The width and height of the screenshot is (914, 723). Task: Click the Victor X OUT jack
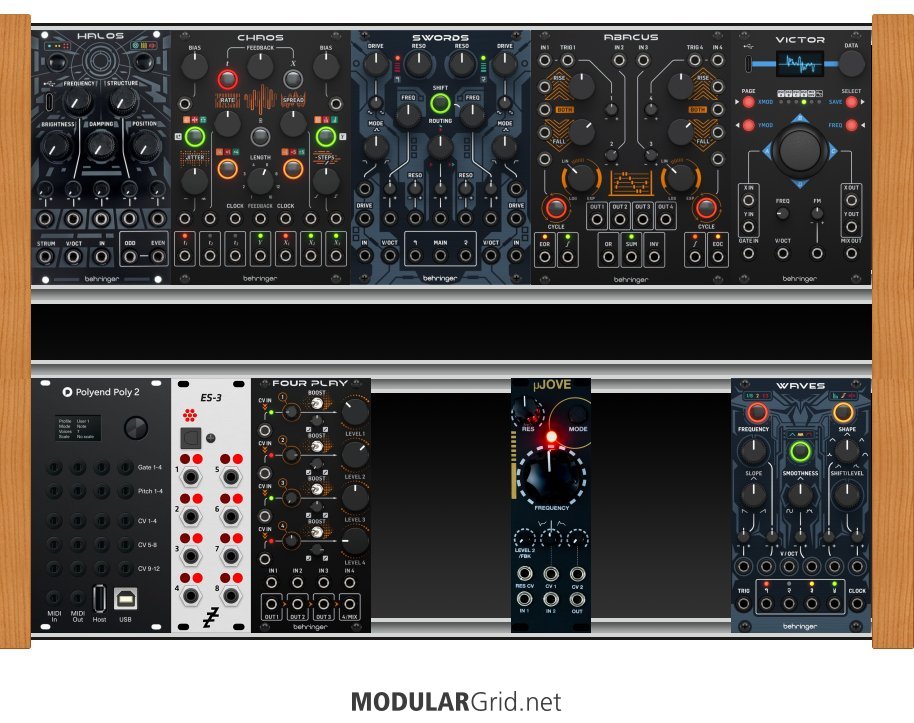tap(852, 201)
